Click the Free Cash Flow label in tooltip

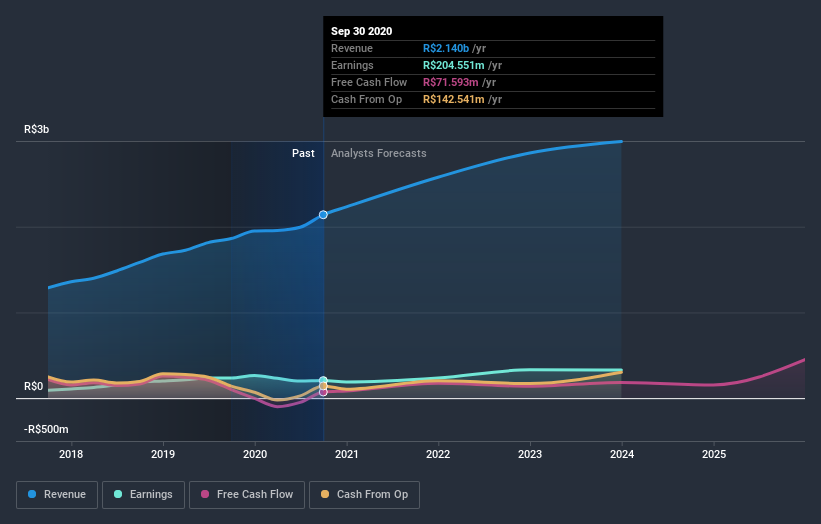click(369, 82)
